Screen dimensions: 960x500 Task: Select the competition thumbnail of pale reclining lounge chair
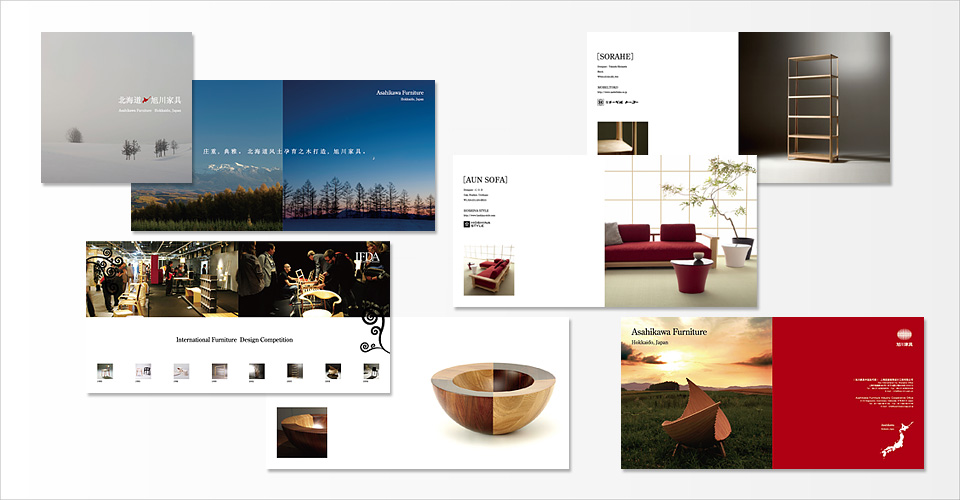181,371
